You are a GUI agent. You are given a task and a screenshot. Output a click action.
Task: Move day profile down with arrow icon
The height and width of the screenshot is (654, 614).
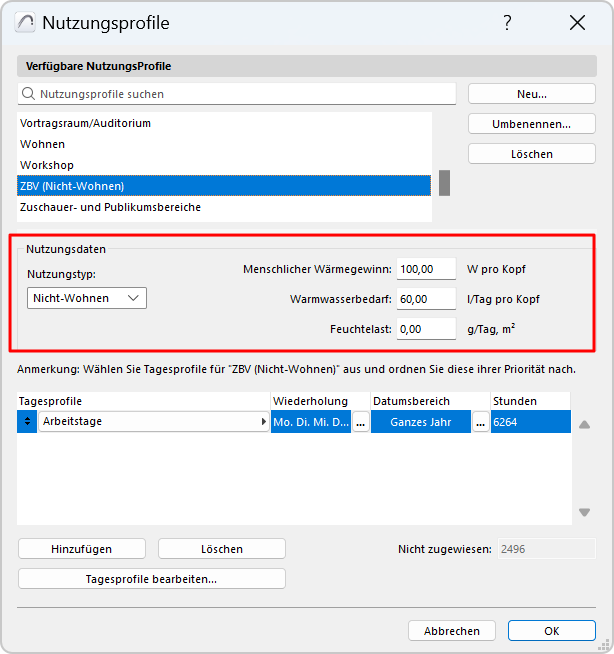pos(584,512)
